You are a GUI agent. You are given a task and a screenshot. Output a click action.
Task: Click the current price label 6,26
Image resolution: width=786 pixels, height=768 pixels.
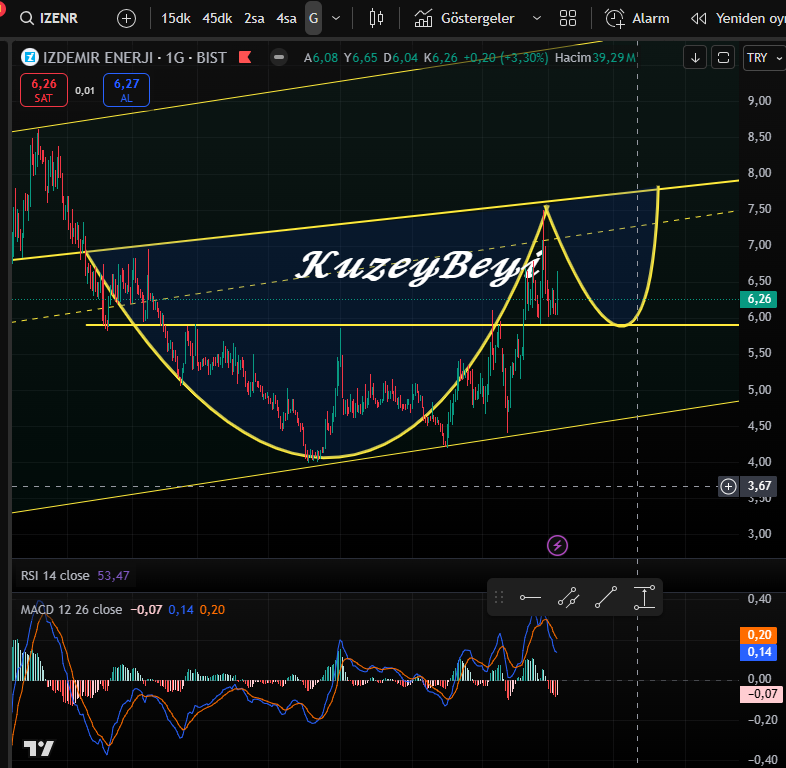click(758, 299)
